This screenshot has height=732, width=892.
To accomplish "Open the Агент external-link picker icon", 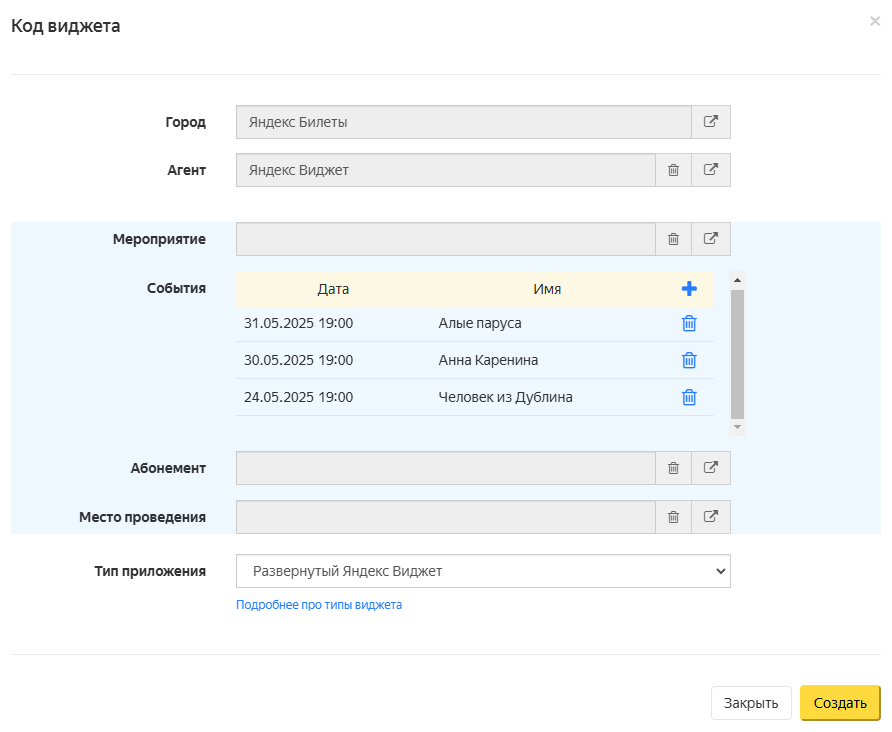I will tap(711, 170).
